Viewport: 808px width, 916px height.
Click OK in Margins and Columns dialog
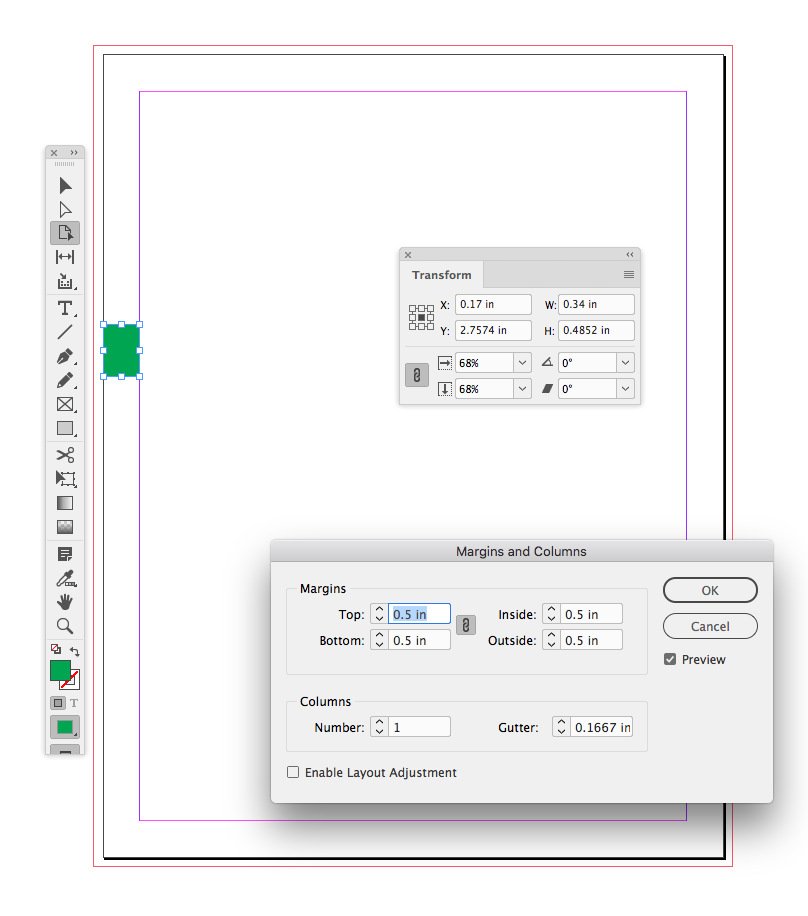(x=710, y=590)
